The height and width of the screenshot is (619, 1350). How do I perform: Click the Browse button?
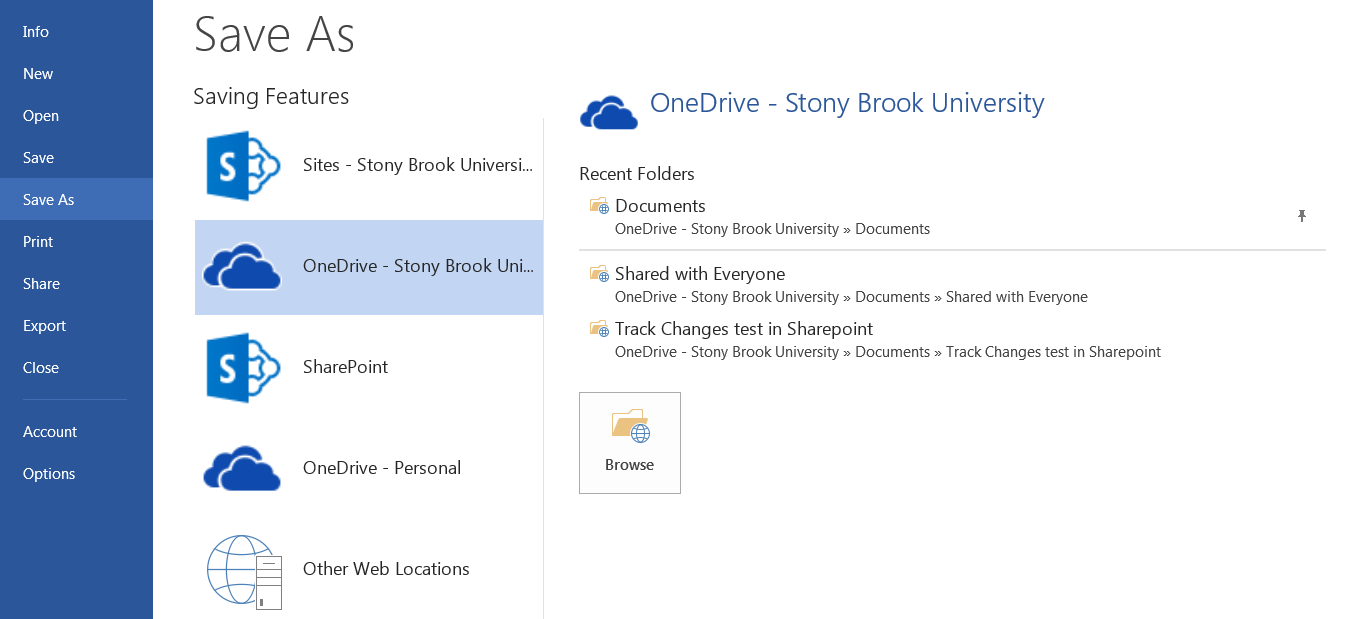630,443
